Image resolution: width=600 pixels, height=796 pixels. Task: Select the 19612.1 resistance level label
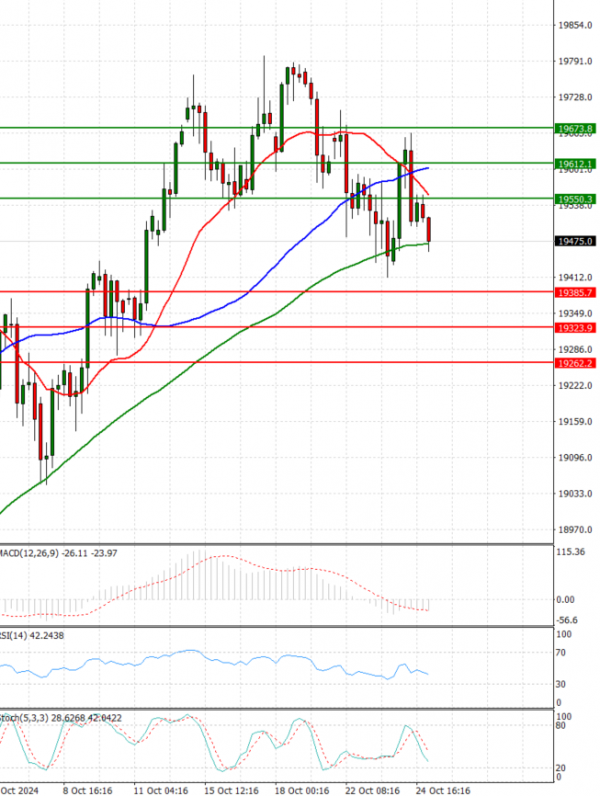point(575,163)
